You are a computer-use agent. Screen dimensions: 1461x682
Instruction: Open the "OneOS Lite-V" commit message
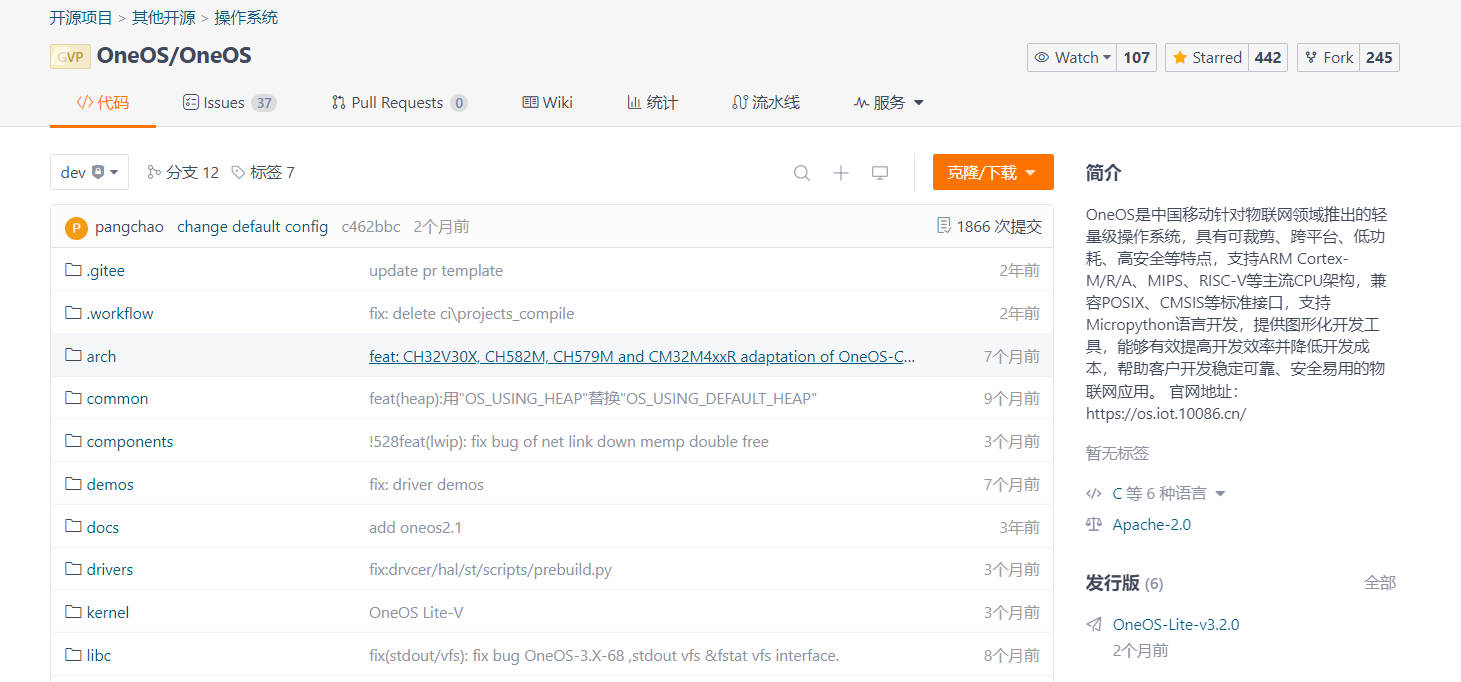[x=416, y=613]
